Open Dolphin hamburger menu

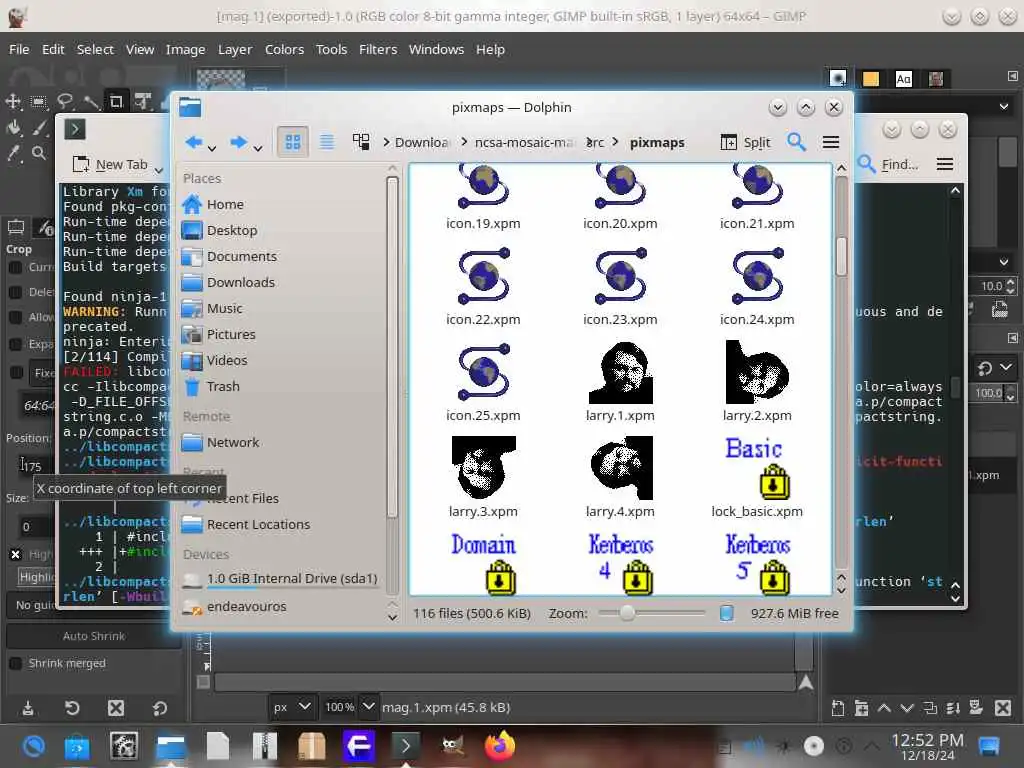click(831, 142)
